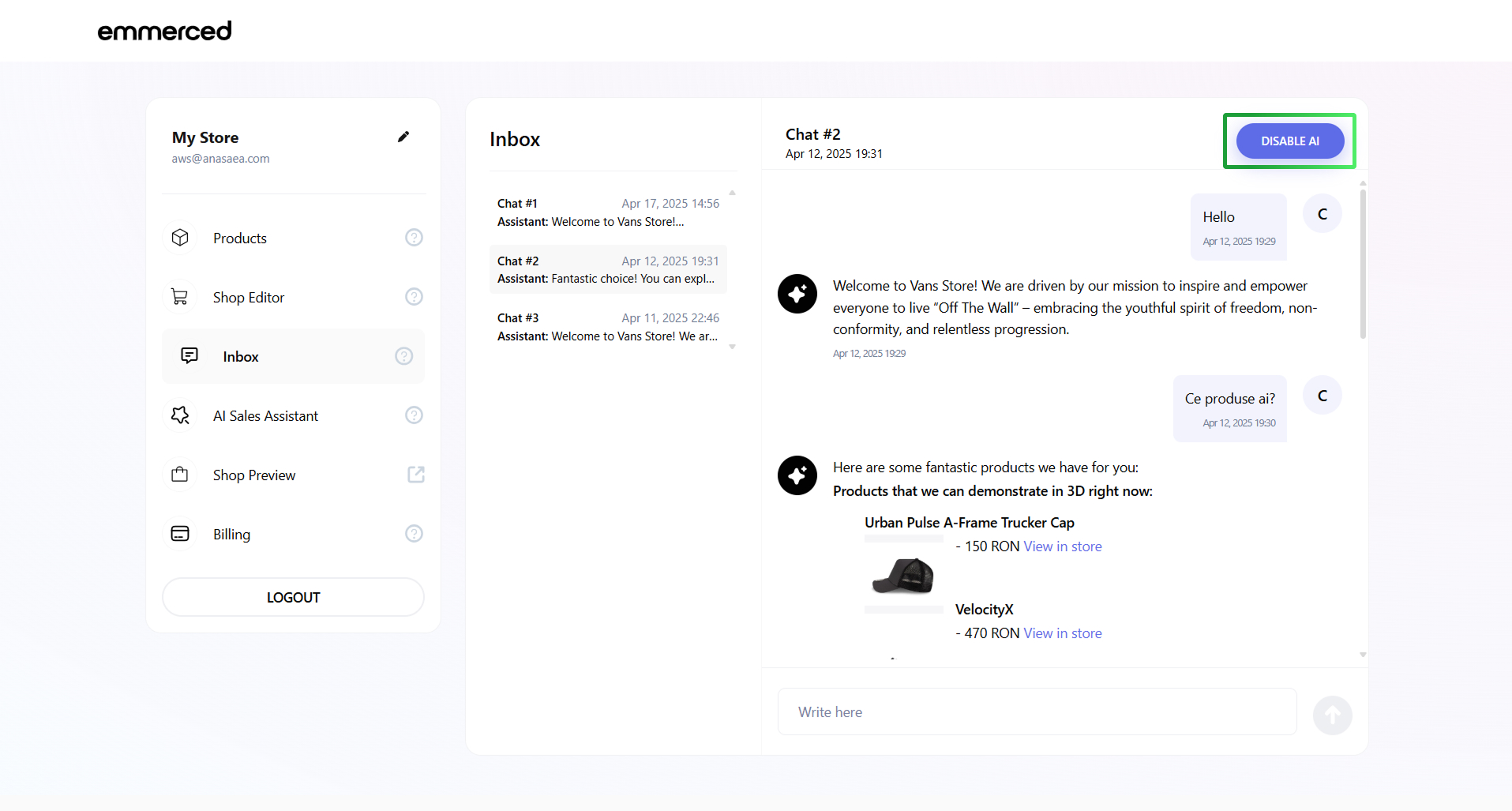This screenshot has height=811, width=1512.
Task: Log out using the LOGOUT button
Action: (293, 597)
